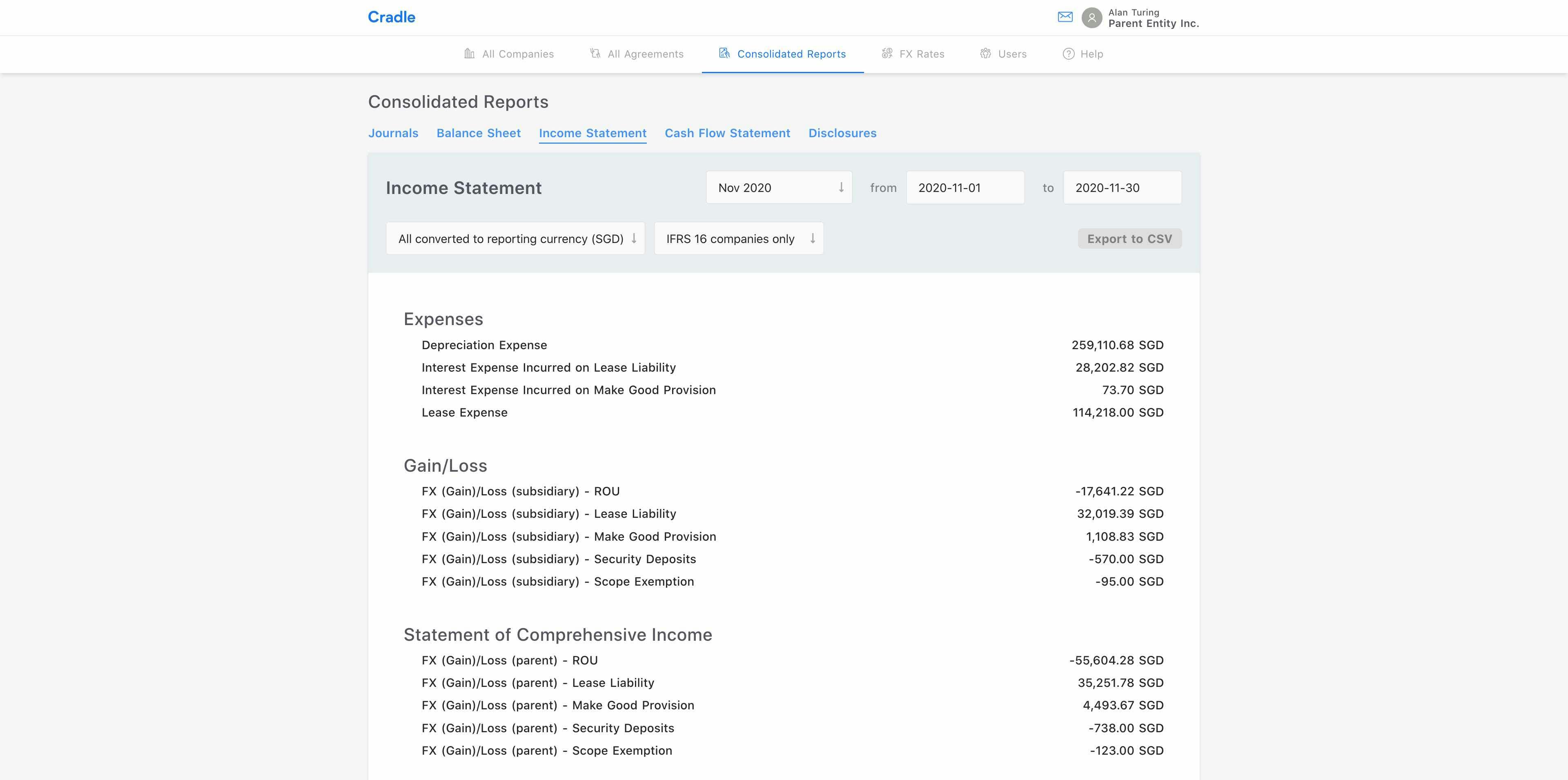The image size is (1568, 780).
Task: Open the All Companies section via its building icon
Action: [x=469, y=53]
